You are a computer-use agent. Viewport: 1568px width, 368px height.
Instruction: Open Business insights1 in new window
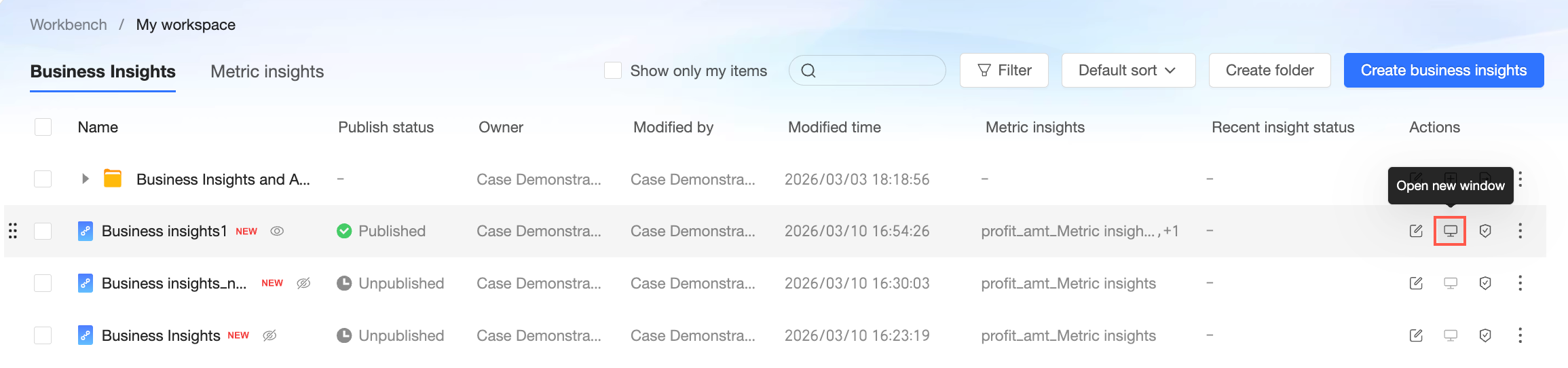tap(1450, 231)
